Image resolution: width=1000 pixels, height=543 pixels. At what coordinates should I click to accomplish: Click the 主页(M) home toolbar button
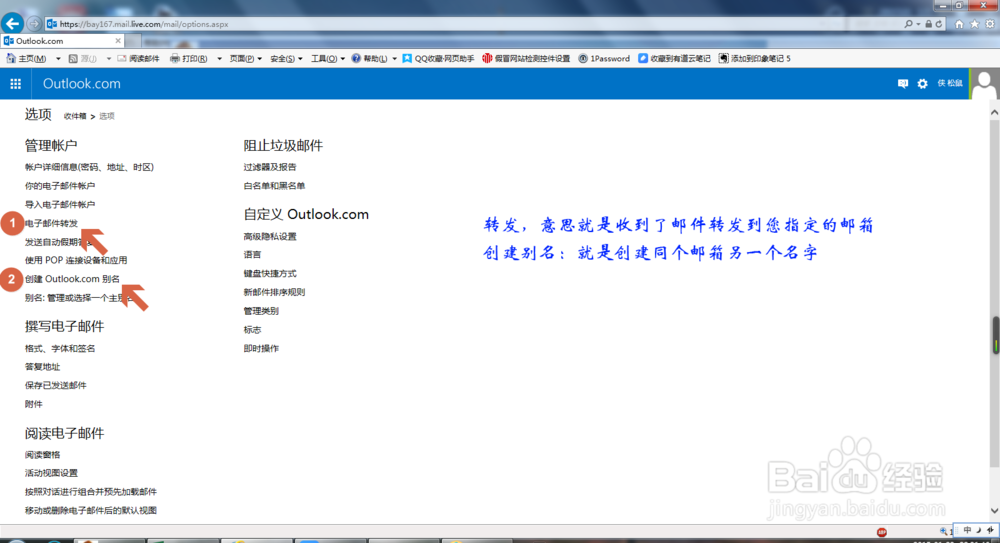click(26, 59)
